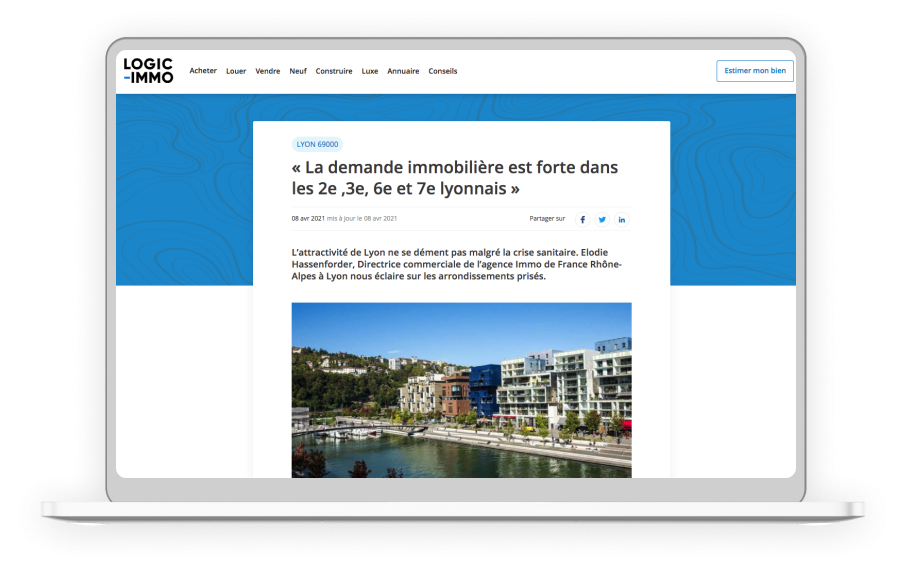Click the 08 avr 2021 publication date

tap(308, 219)
